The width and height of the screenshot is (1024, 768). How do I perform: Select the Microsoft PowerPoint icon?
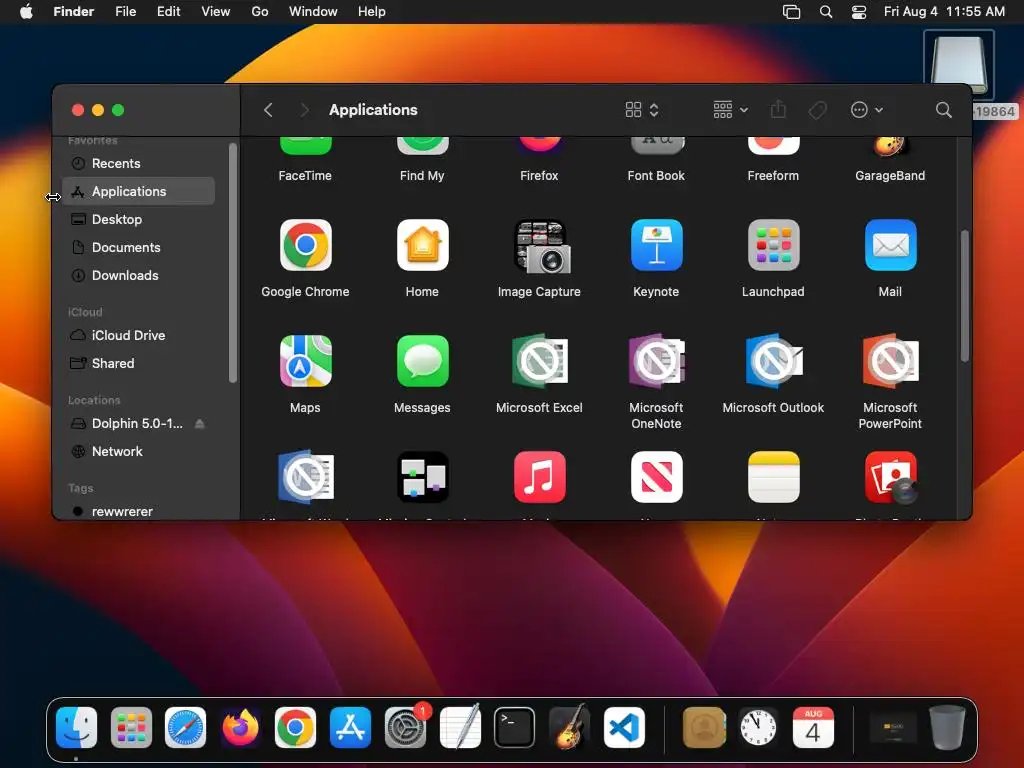click(890, 361)
